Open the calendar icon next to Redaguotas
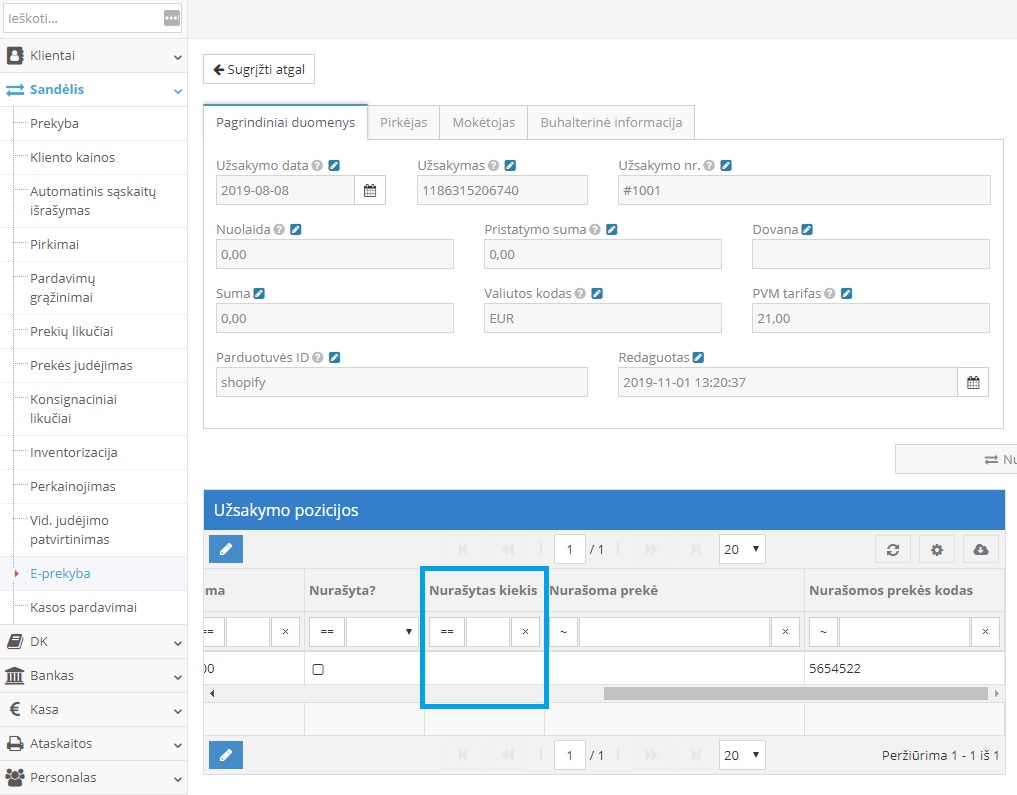1017x795 pixels. [x=973, y=382]
